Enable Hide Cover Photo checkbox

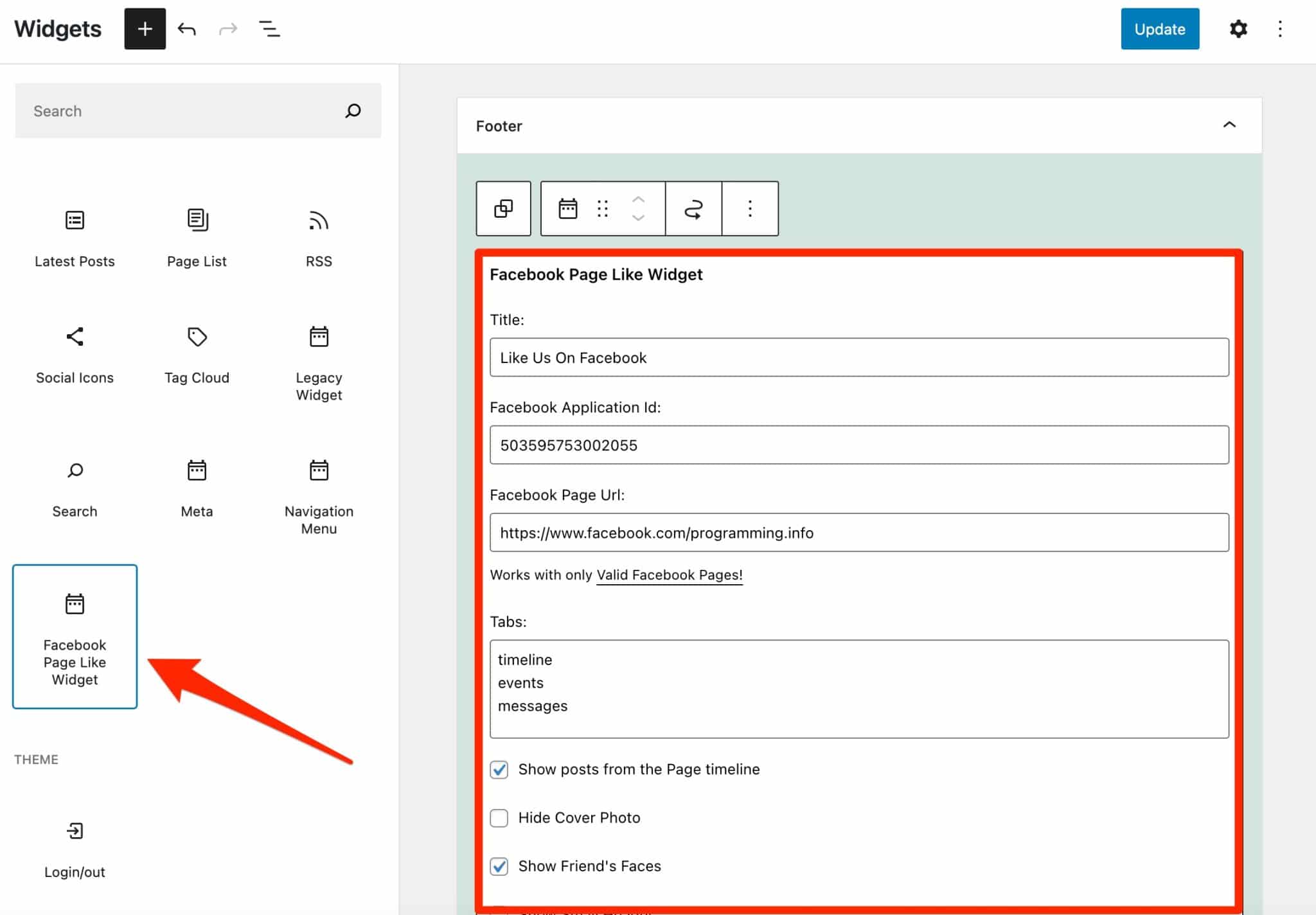pyautogui.click(x=499, y=817)
